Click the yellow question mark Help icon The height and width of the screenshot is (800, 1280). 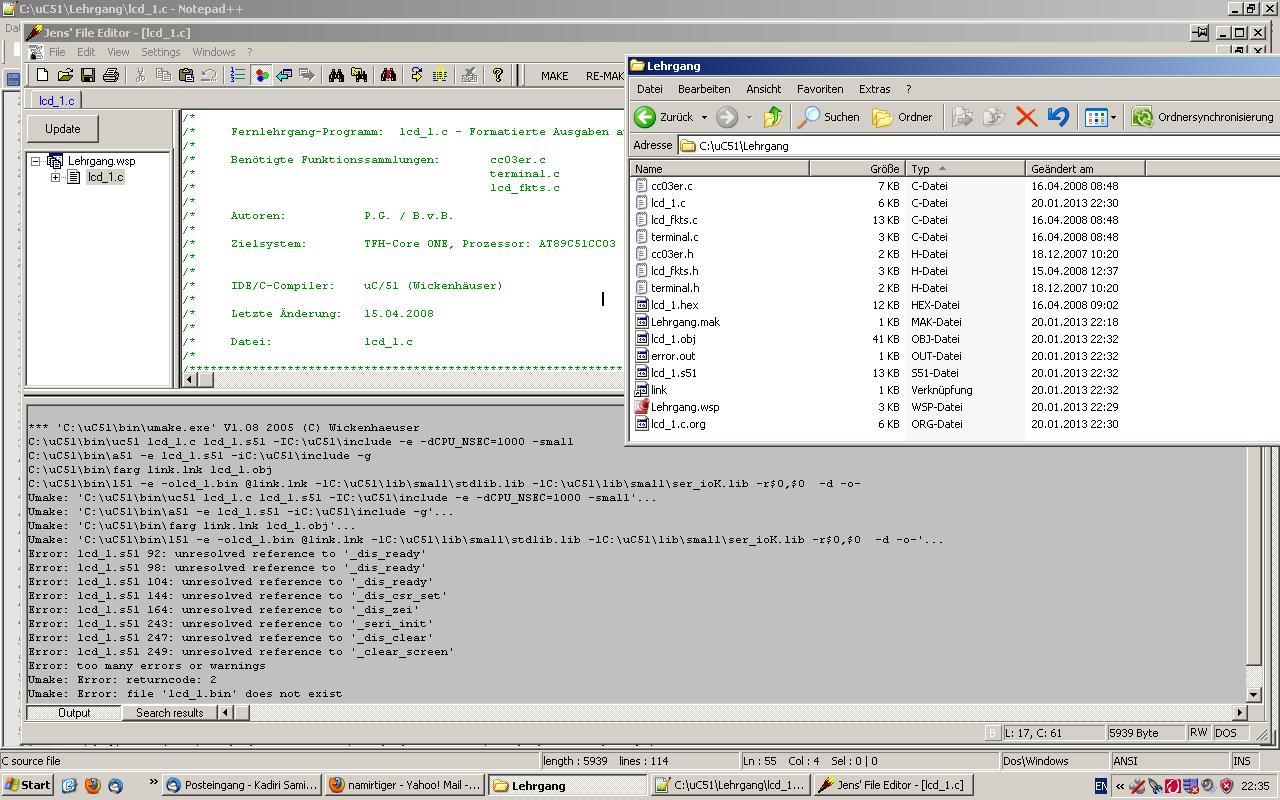click(x=497, y=75)
